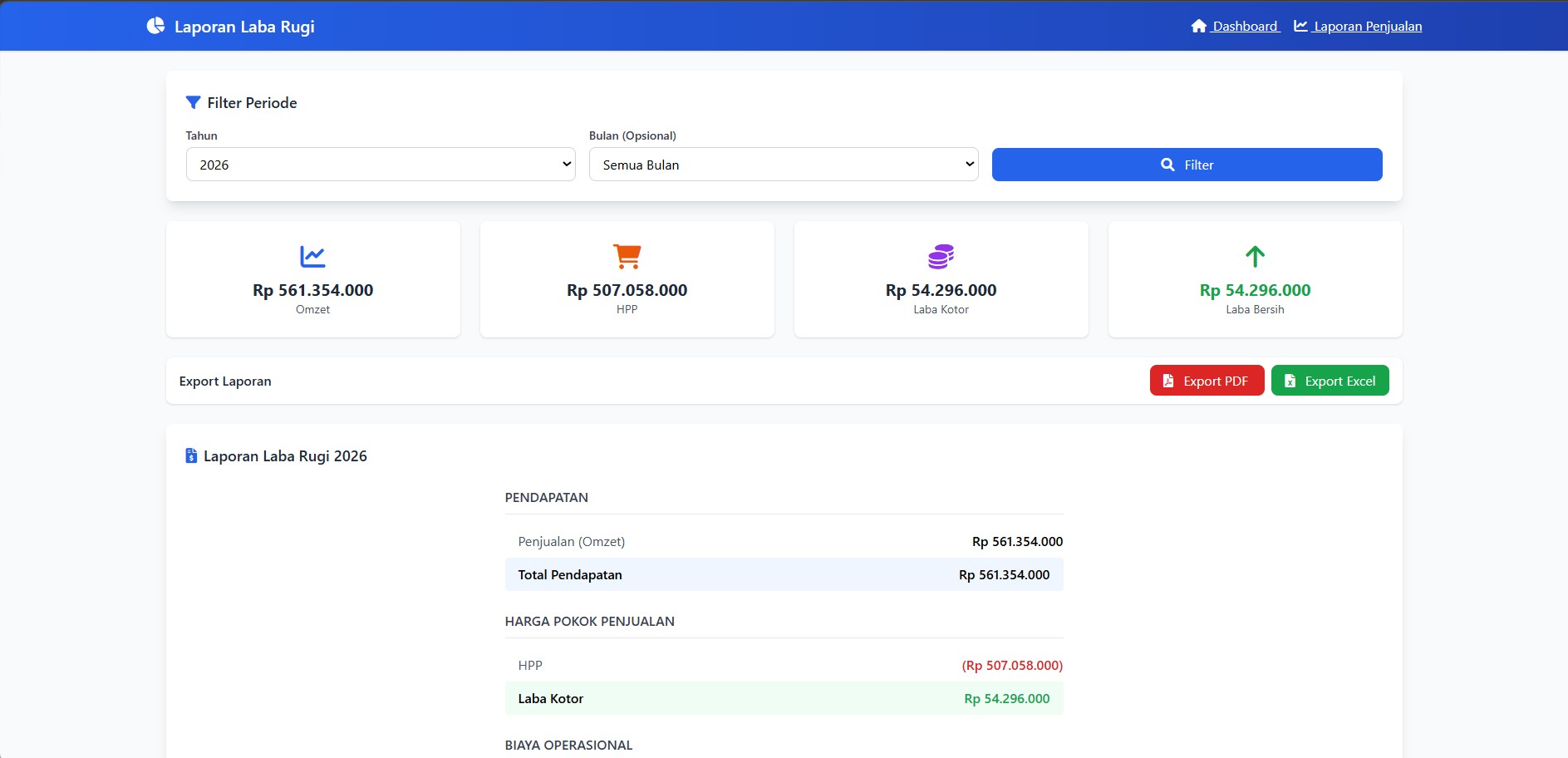This screenshot has height=758, width=1568.
Task: Select the green Laba Kotor row
Action: coord(784,698)
